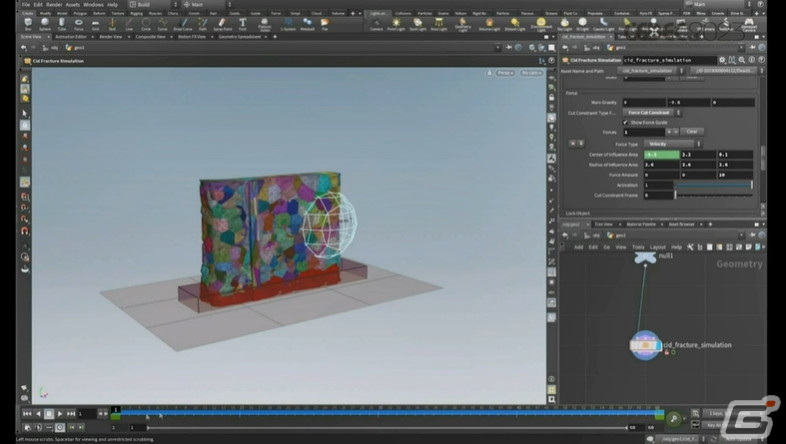This screenshot has width=786, height=444.
Task: Switch to Geometry Spreadsheet tab
Action: (240, 37)
